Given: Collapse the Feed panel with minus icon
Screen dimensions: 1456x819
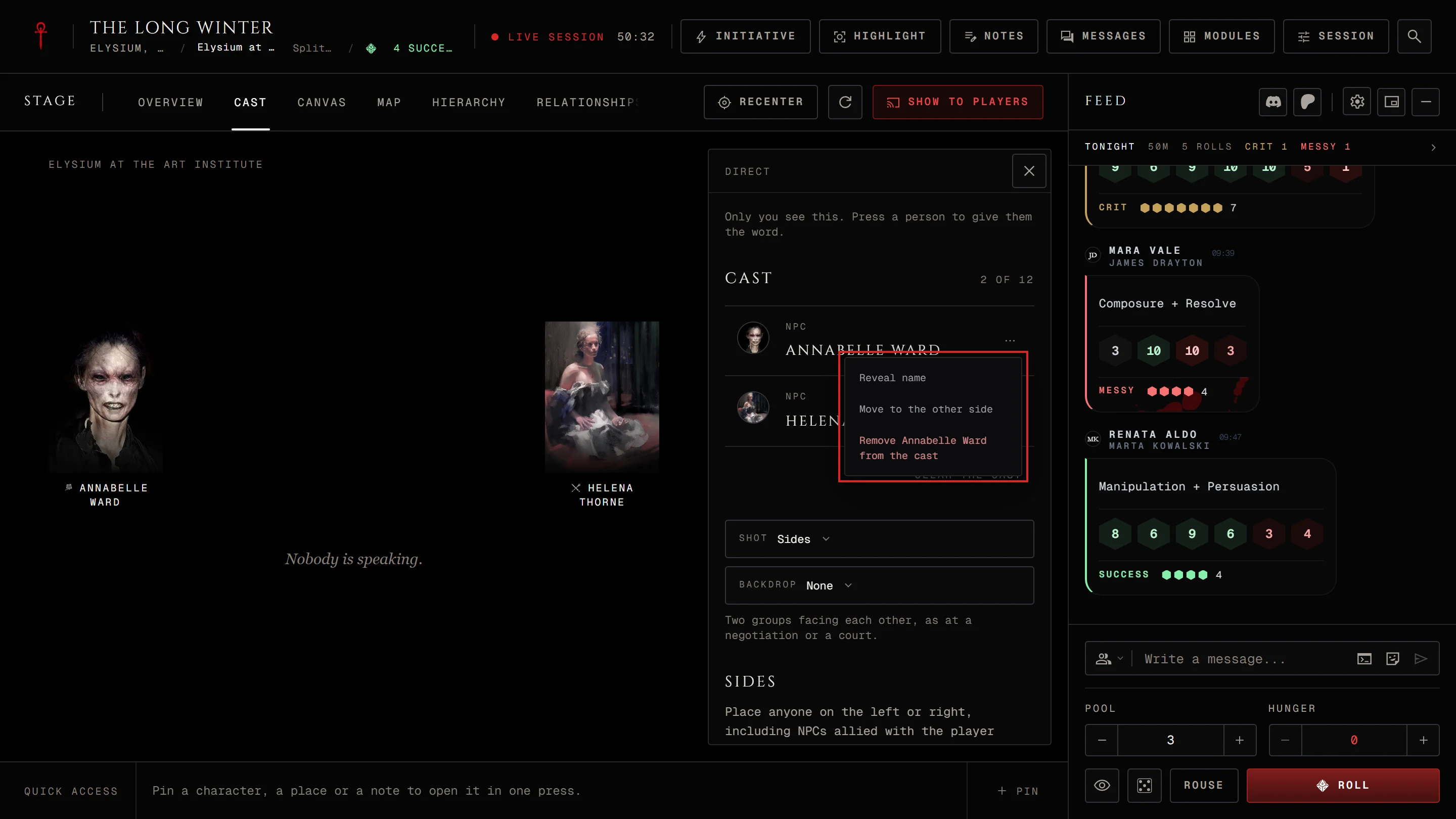Looking at the screenshot, I should pos(1426,102).
